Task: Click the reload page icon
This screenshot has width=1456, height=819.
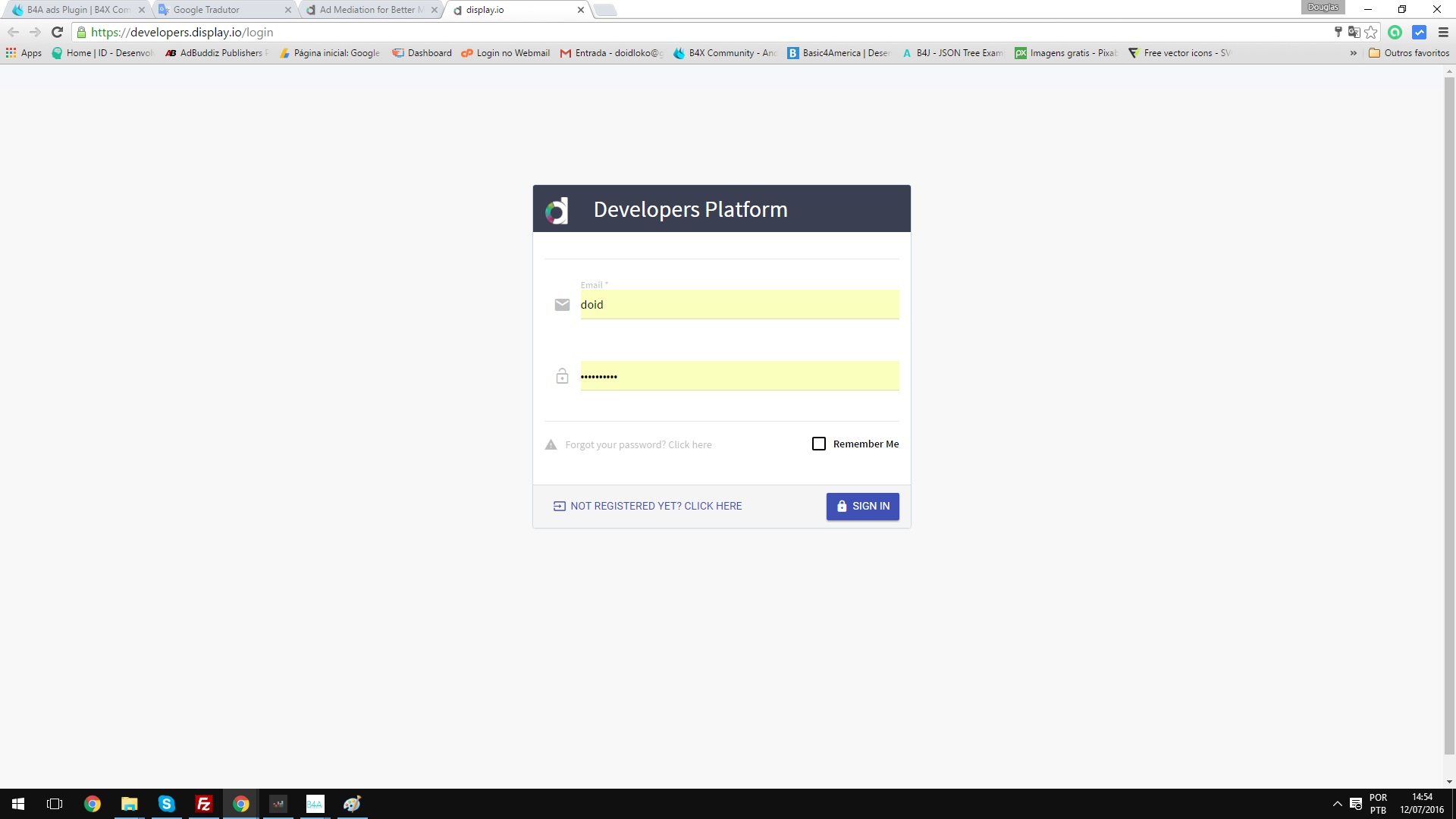Action: click(57, 32)
